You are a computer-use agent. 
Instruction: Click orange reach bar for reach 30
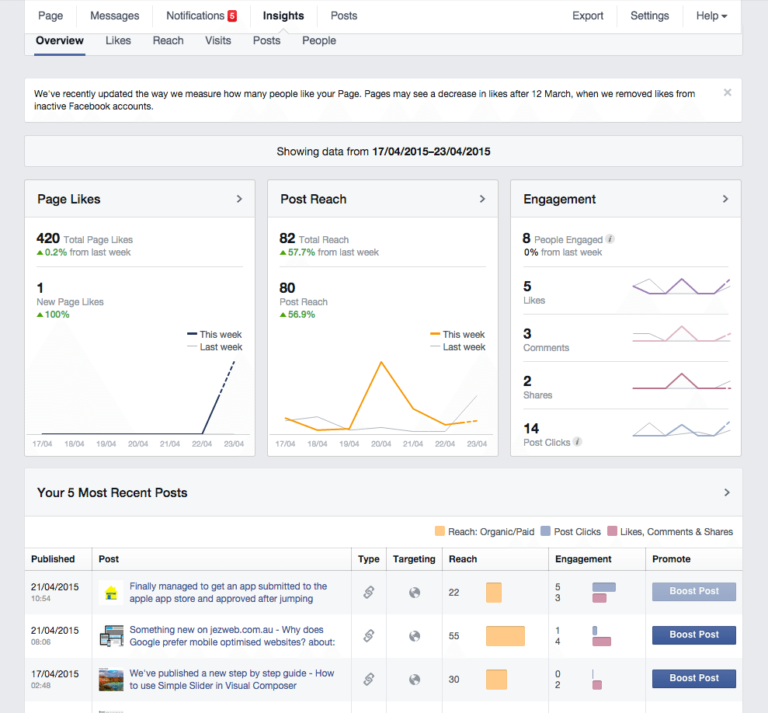(496, 679)
